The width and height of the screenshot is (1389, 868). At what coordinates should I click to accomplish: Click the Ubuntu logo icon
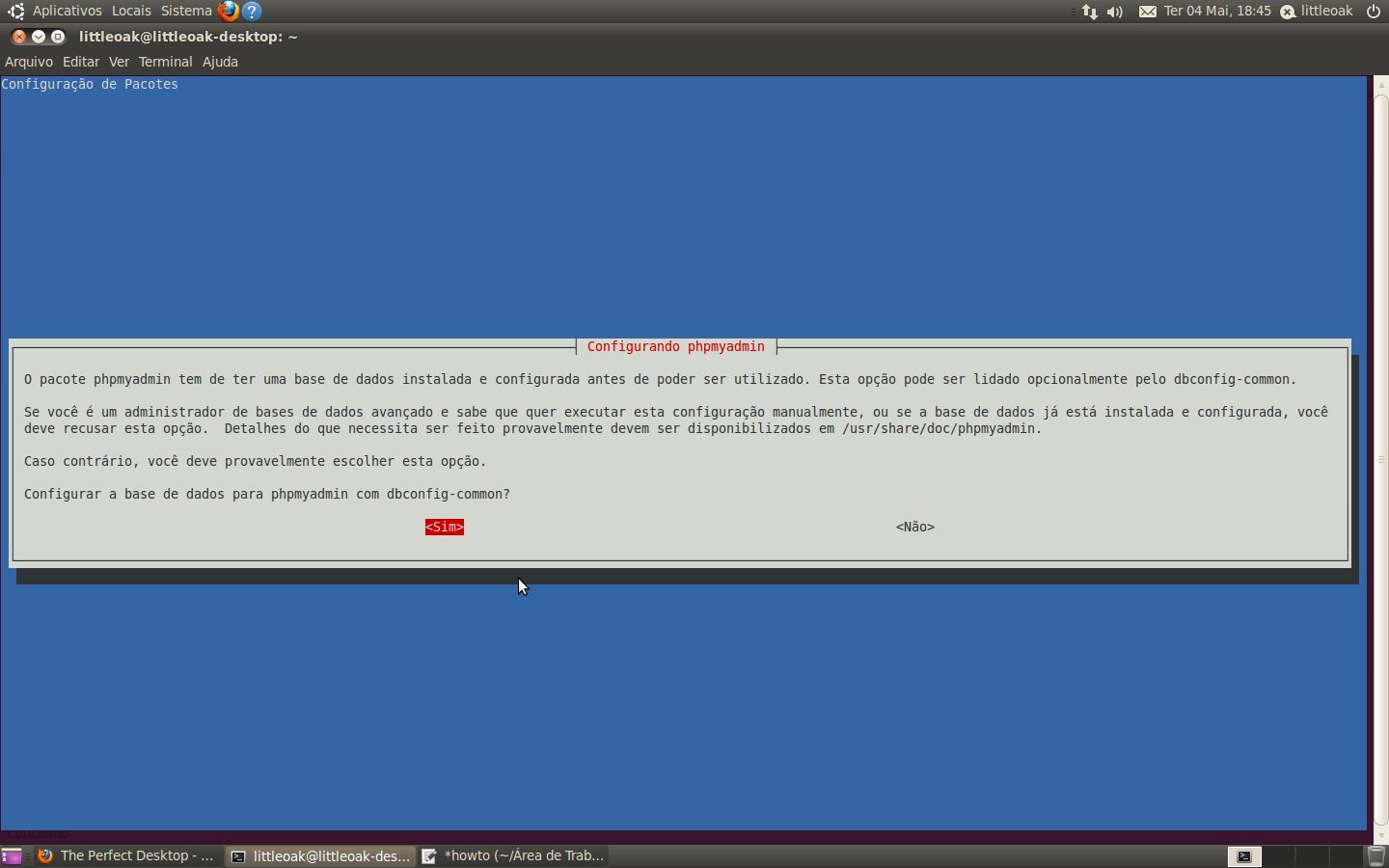tap(15, 11)
